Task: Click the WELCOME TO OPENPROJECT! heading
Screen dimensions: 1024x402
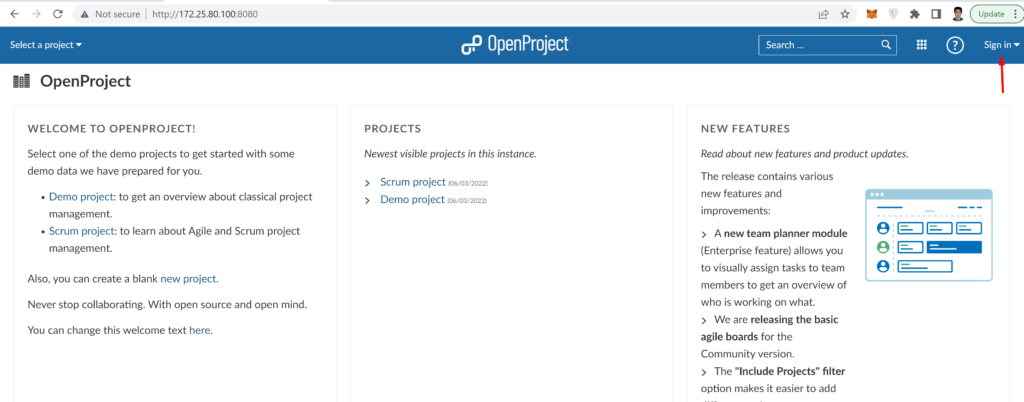Action: (x=112, y=129)
